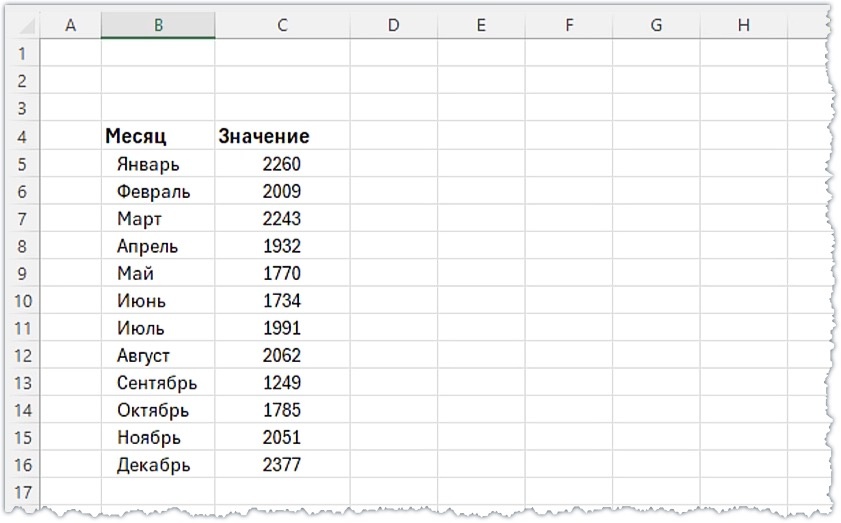Select row 6 header

tap(22, 190)
